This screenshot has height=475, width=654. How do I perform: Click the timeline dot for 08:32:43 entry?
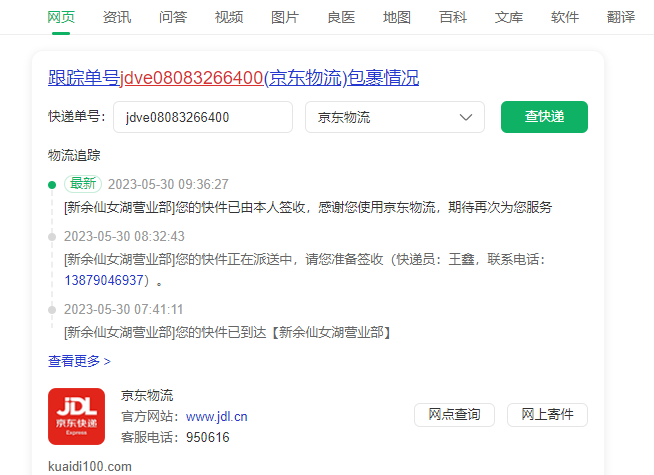click(52, 237)
